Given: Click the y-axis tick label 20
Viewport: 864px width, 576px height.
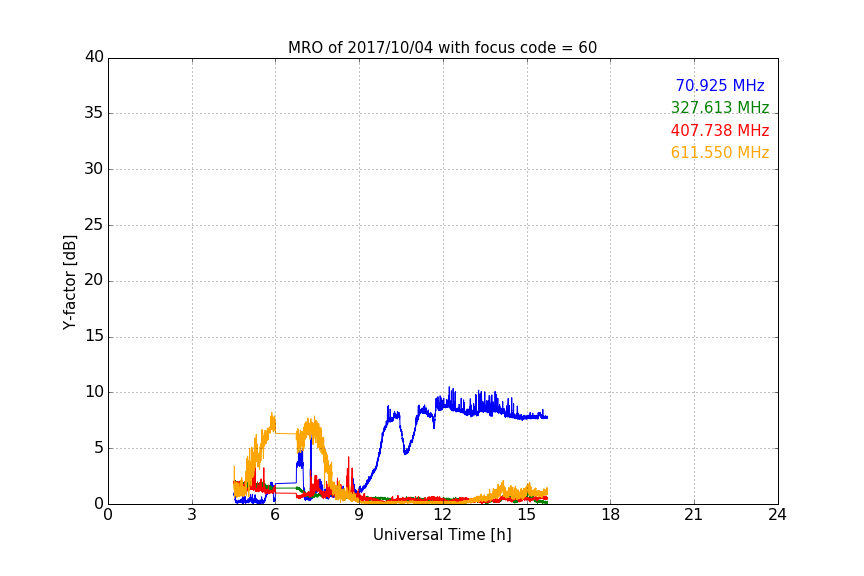Looking at the screenshot, I should coord(94,280).
